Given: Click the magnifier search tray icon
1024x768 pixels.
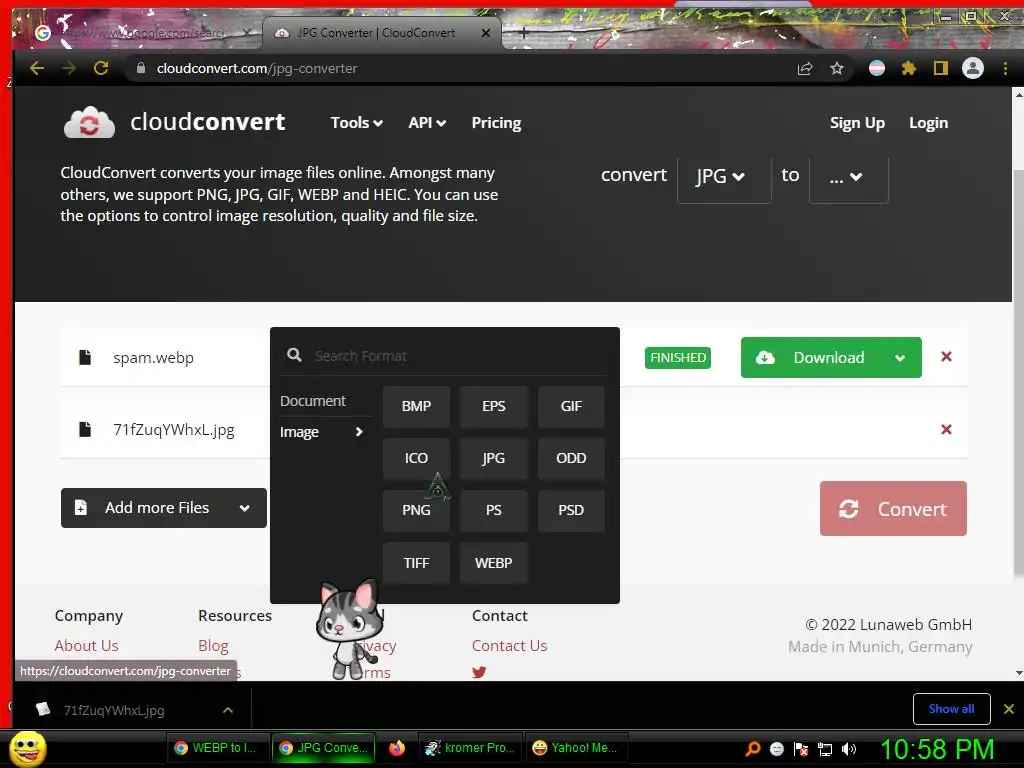Looking at the screenshot, I should [753, 749].
